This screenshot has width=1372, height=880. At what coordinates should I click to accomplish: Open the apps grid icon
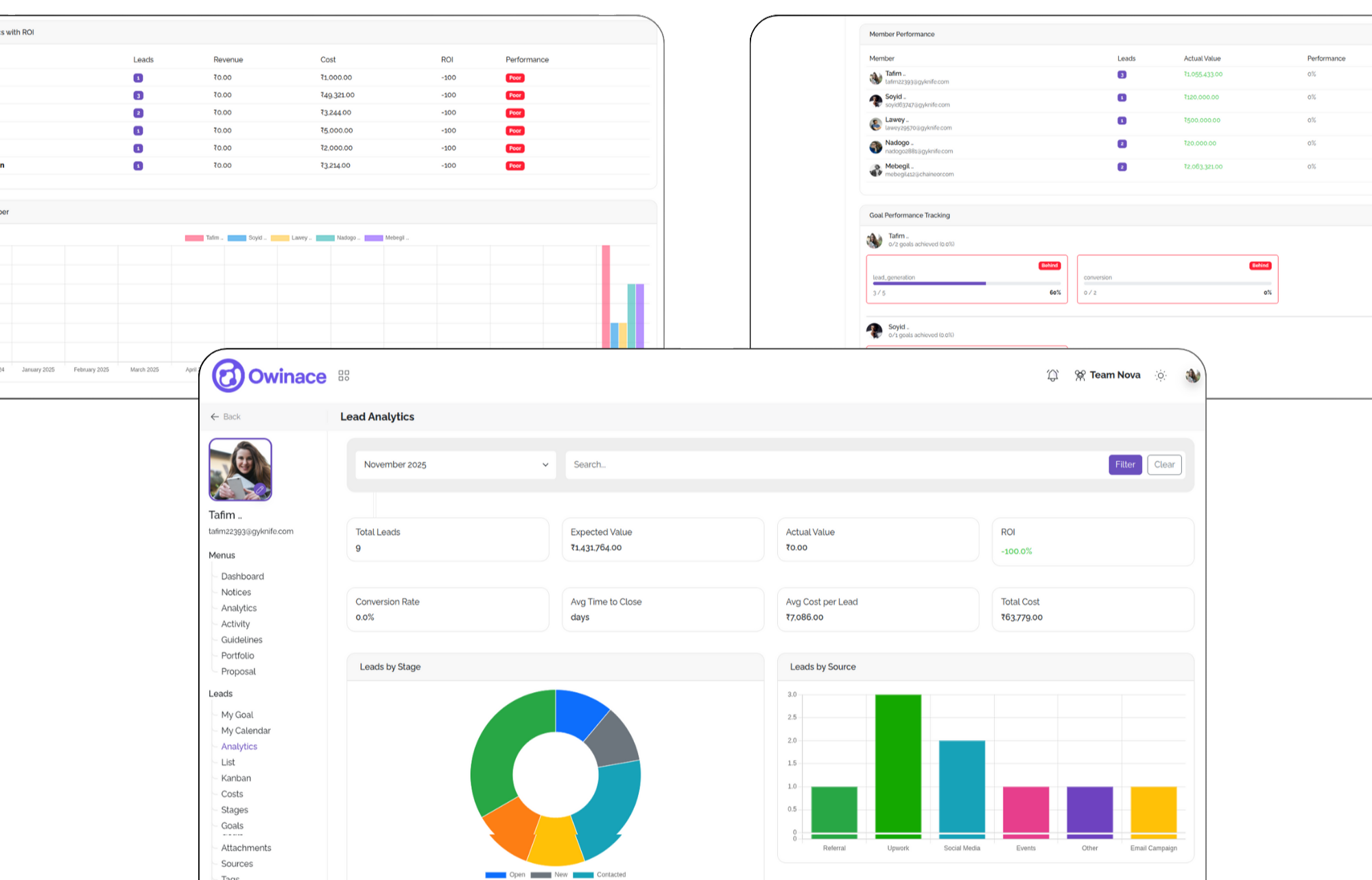click(344, 376)
